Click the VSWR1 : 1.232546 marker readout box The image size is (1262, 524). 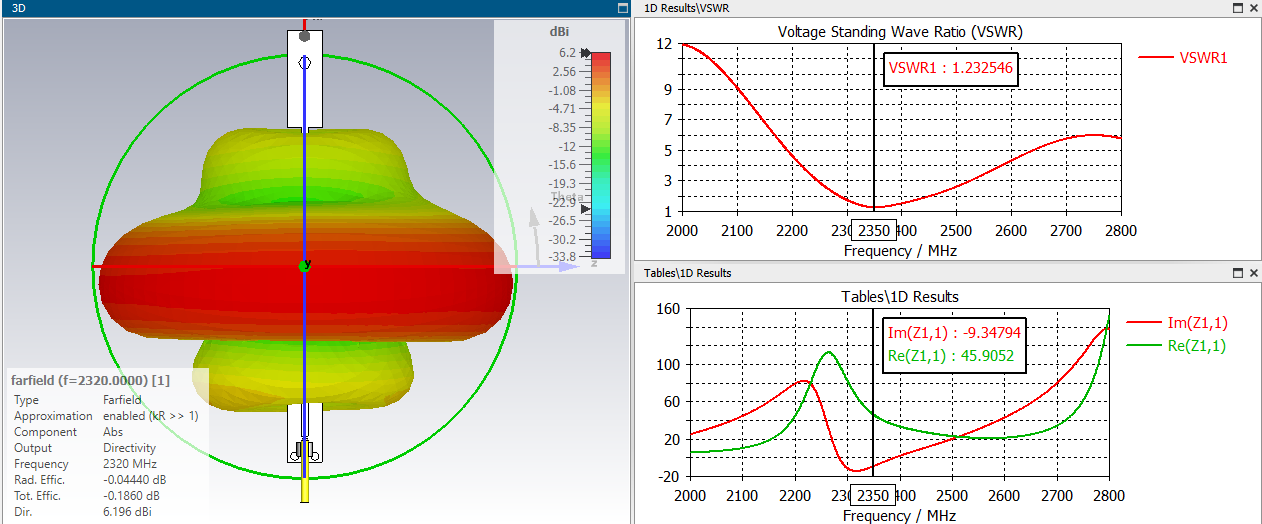(x=950, y=69)
